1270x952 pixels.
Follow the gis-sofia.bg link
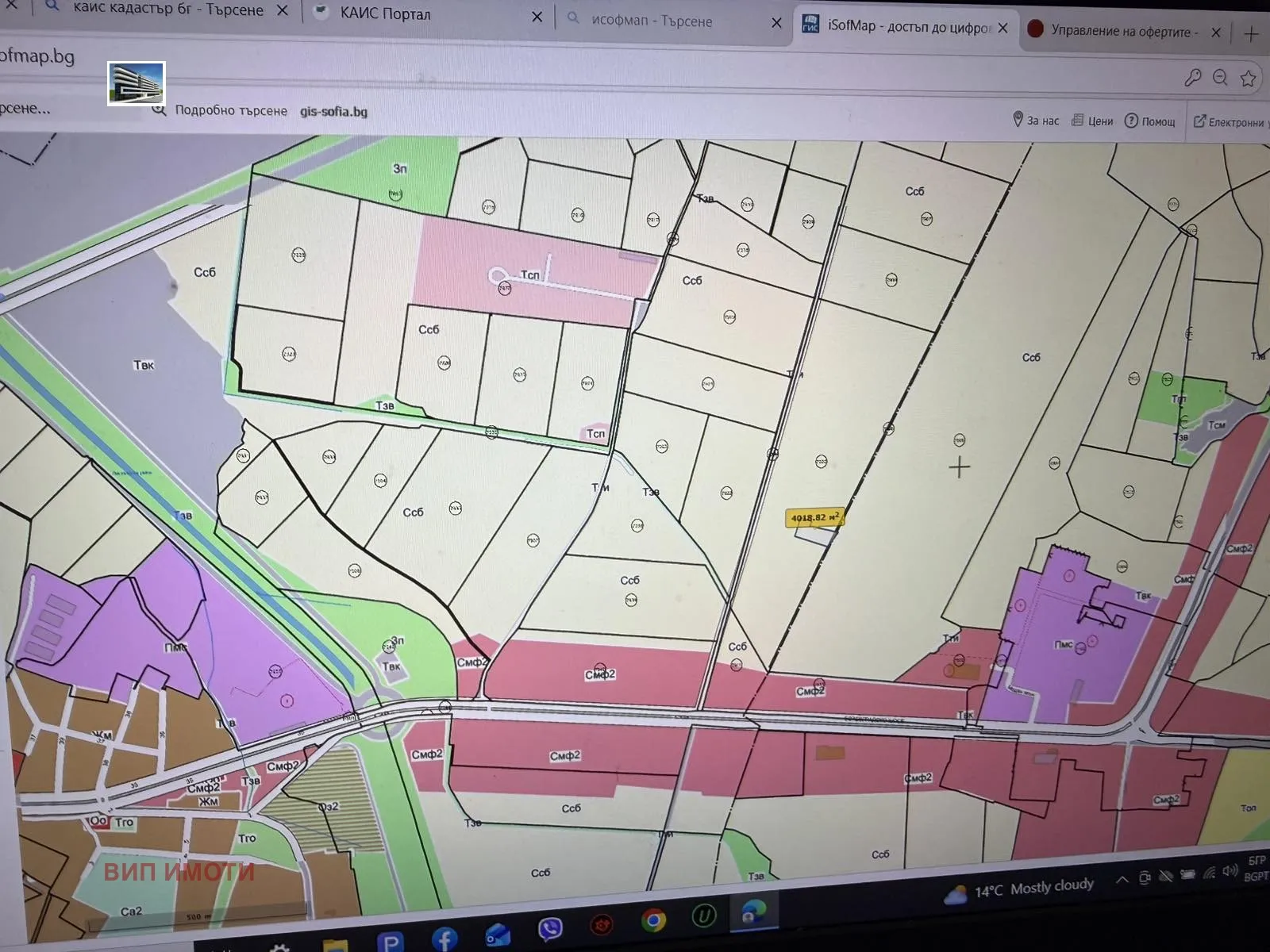tap(333, 111)
